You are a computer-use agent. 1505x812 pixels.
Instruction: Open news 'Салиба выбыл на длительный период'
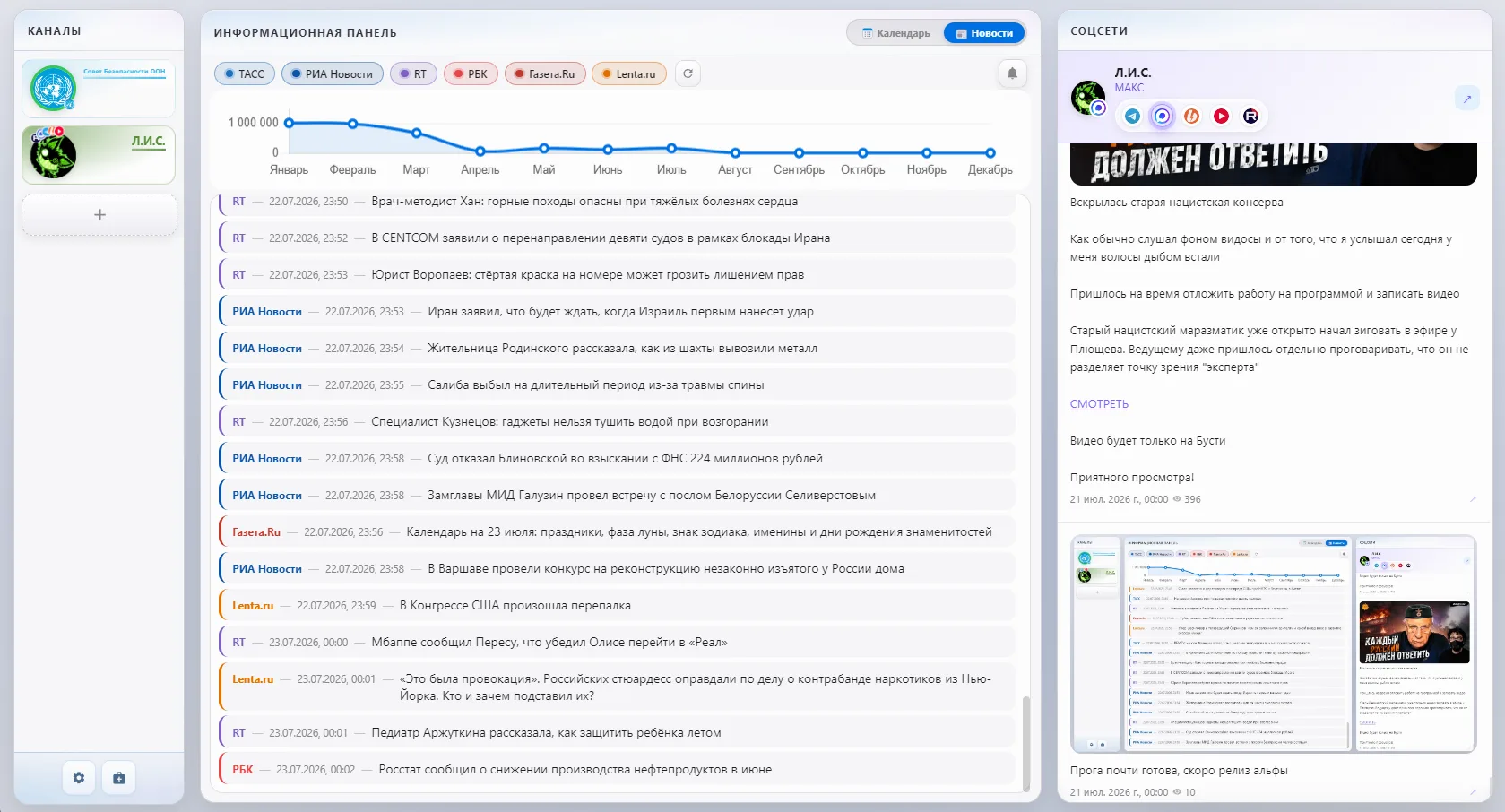618,385
